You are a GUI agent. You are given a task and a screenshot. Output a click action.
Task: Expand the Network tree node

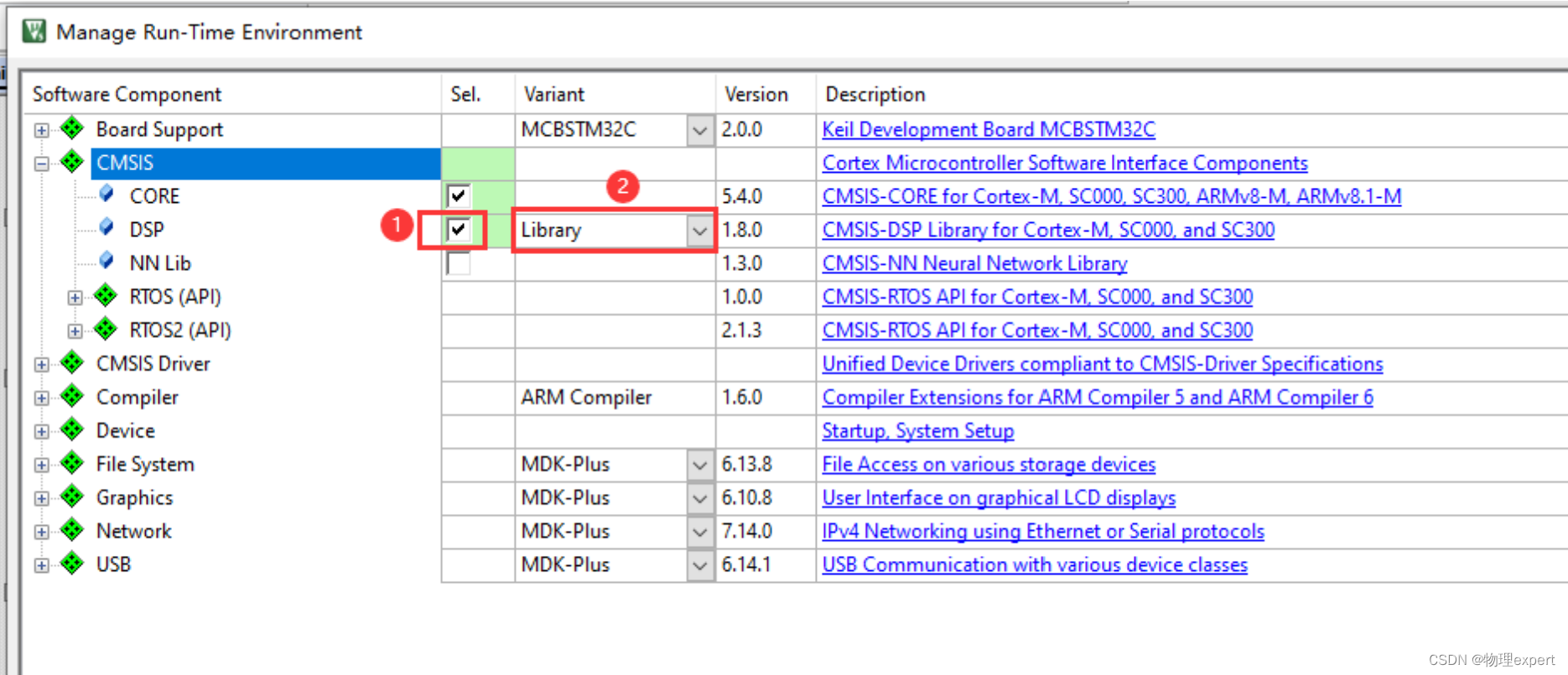pyautogui.click(x=41, y=532)
